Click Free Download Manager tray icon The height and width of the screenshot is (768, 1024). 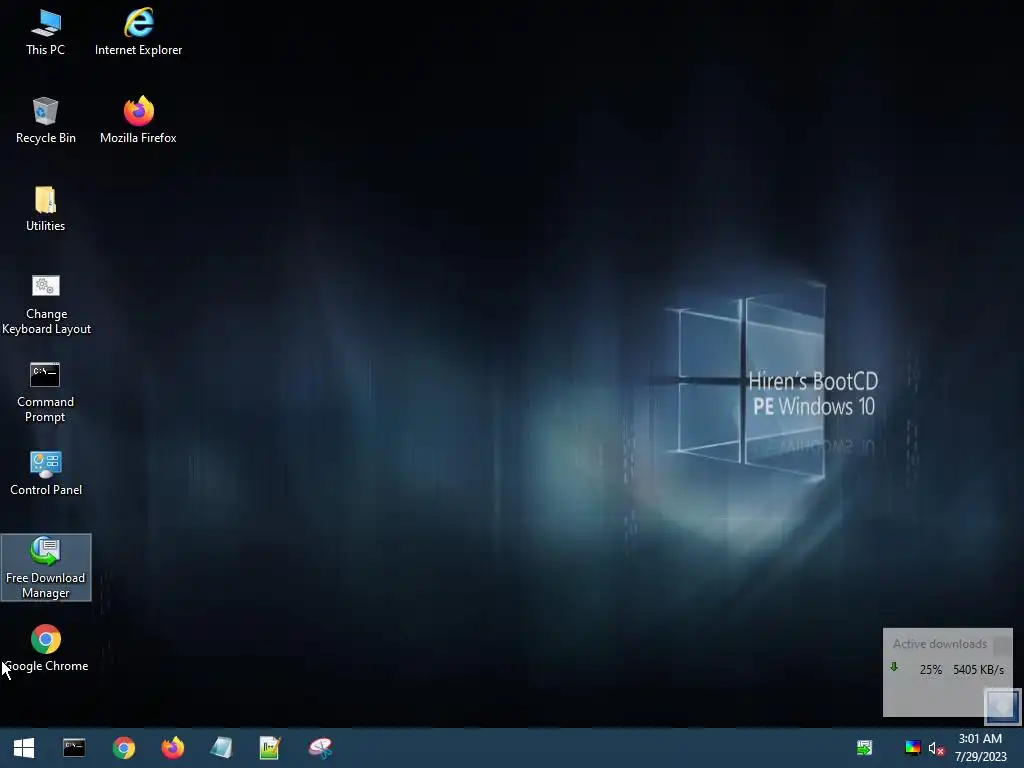[865, 748]
